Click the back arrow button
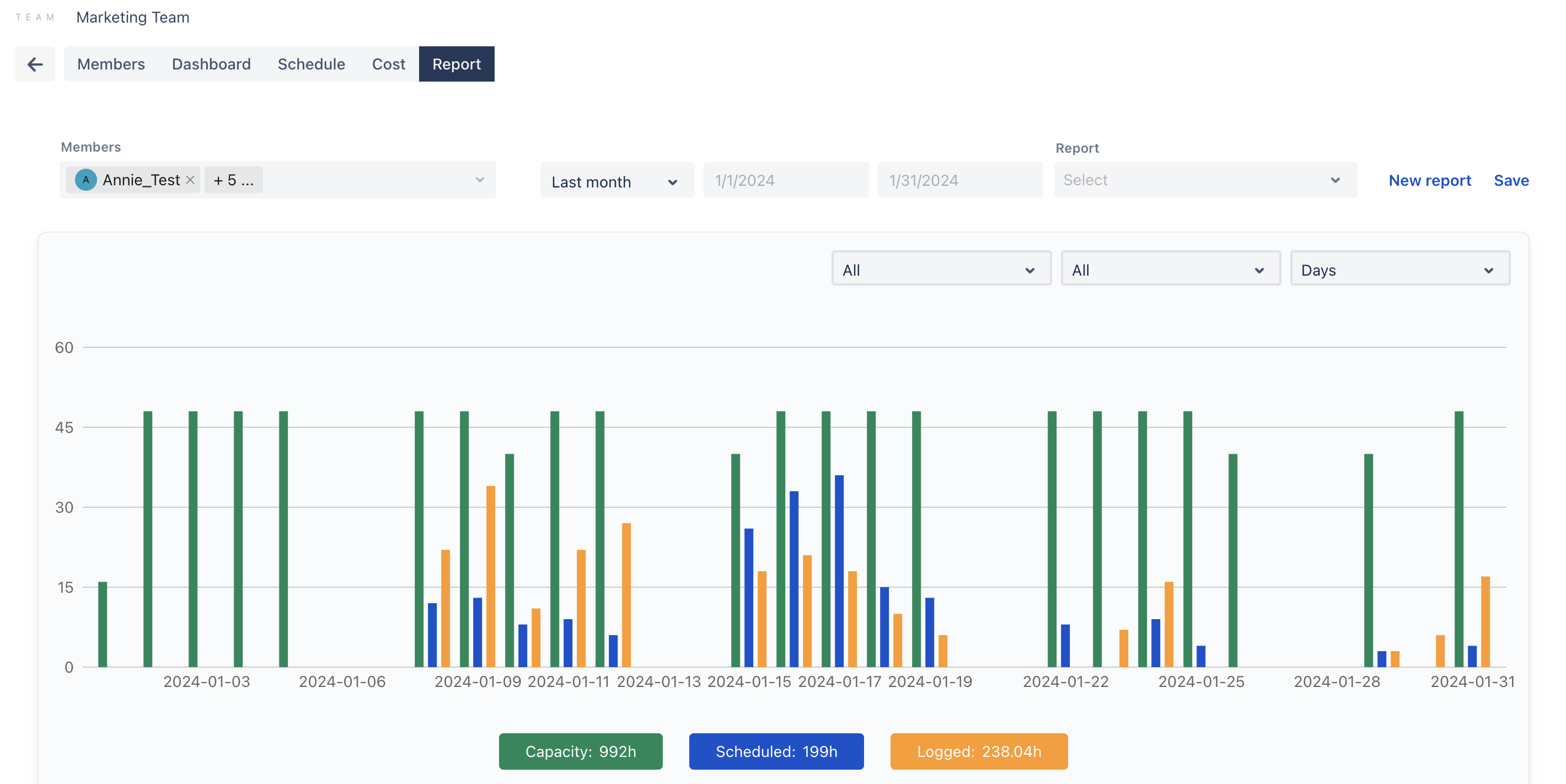Image resolution: width=1566 pixels, height=784 pixels. 35,64
